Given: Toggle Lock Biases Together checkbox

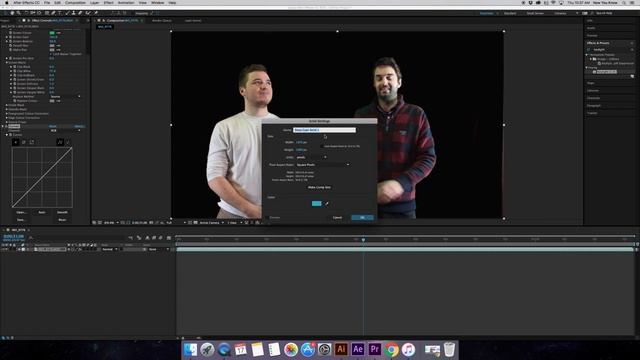Looking at the screenshot, I should pyautogui.click(x=51, y=54).
